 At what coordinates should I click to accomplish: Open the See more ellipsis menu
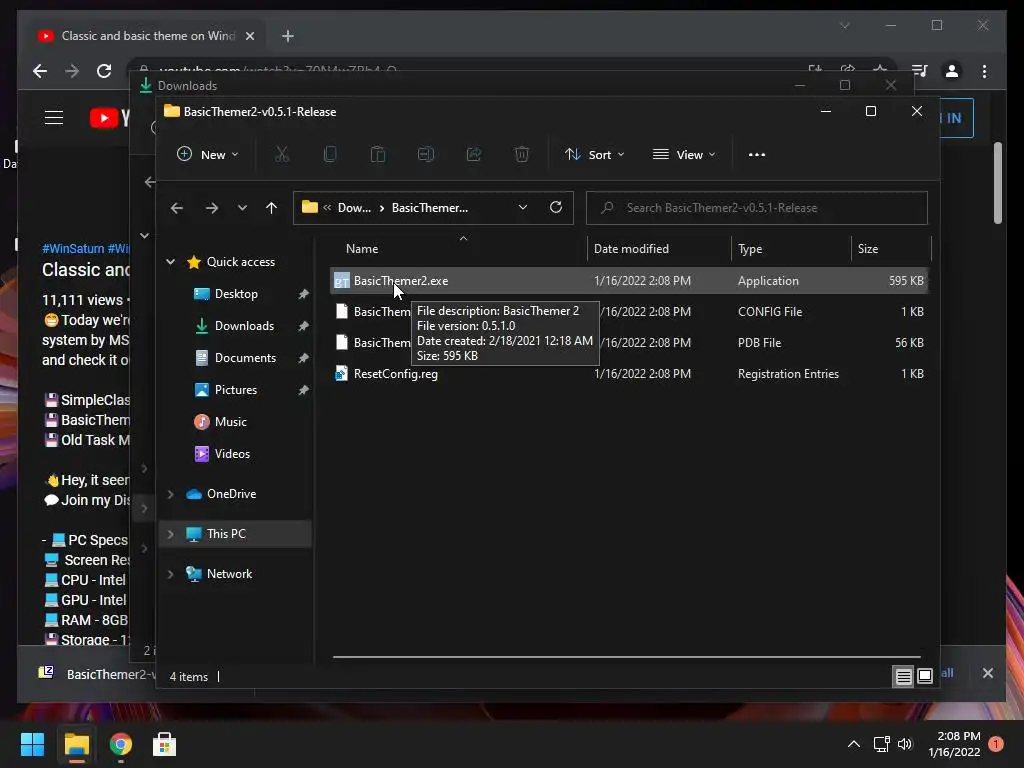click(x=757, y=155)
